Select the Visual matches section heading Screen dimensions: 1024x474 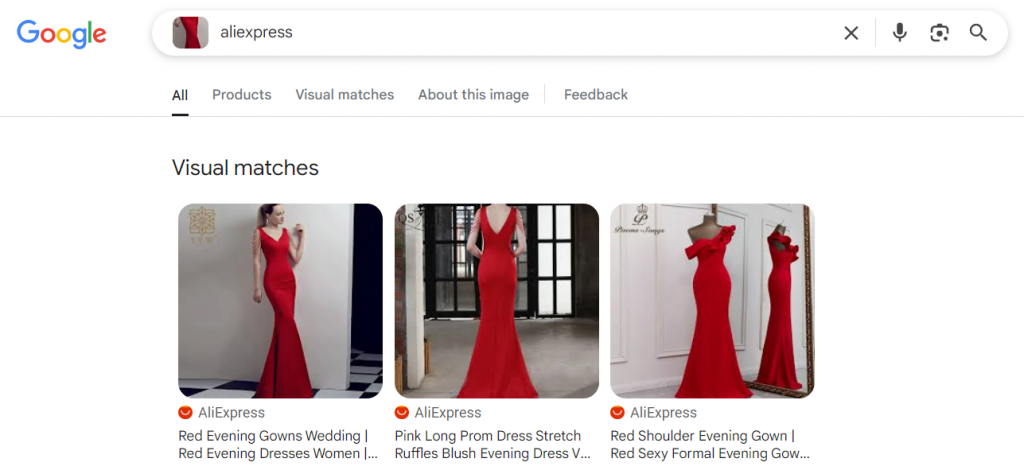pyautogui.click(x=246, y=168)
